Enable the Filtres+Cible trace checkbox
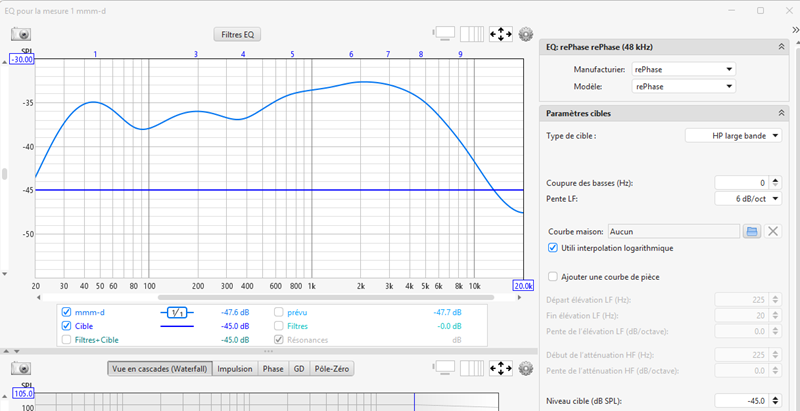This screenshot has height=411, width=800. 66,340
